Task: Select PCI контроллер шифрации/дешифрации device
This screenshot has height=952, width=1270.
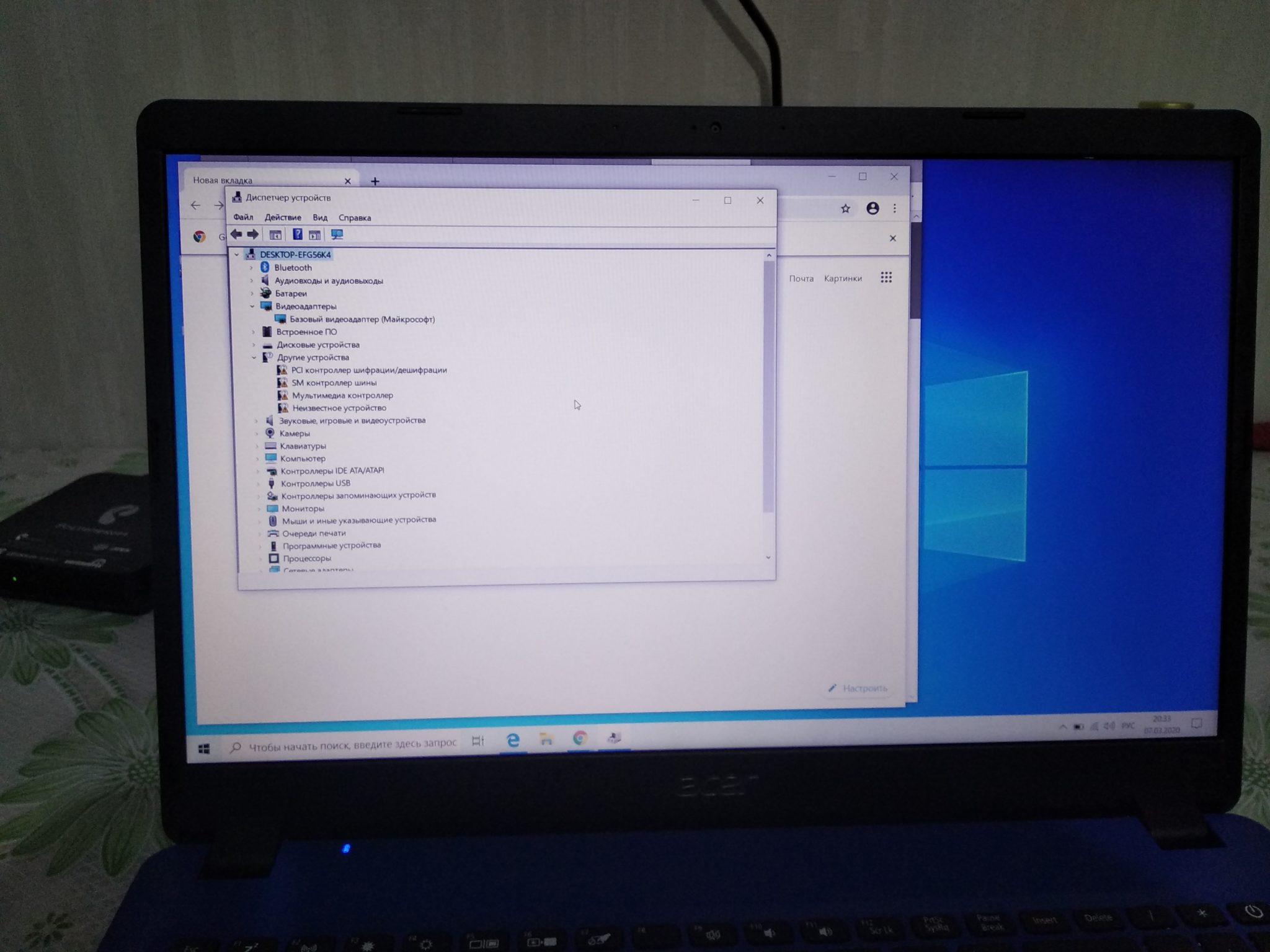Action: 370,370
